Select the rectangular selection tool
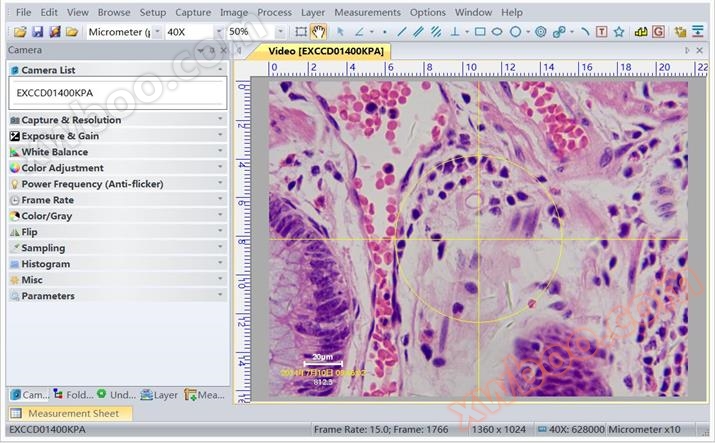The image size is (715, 443). click(x=300, y=32)
